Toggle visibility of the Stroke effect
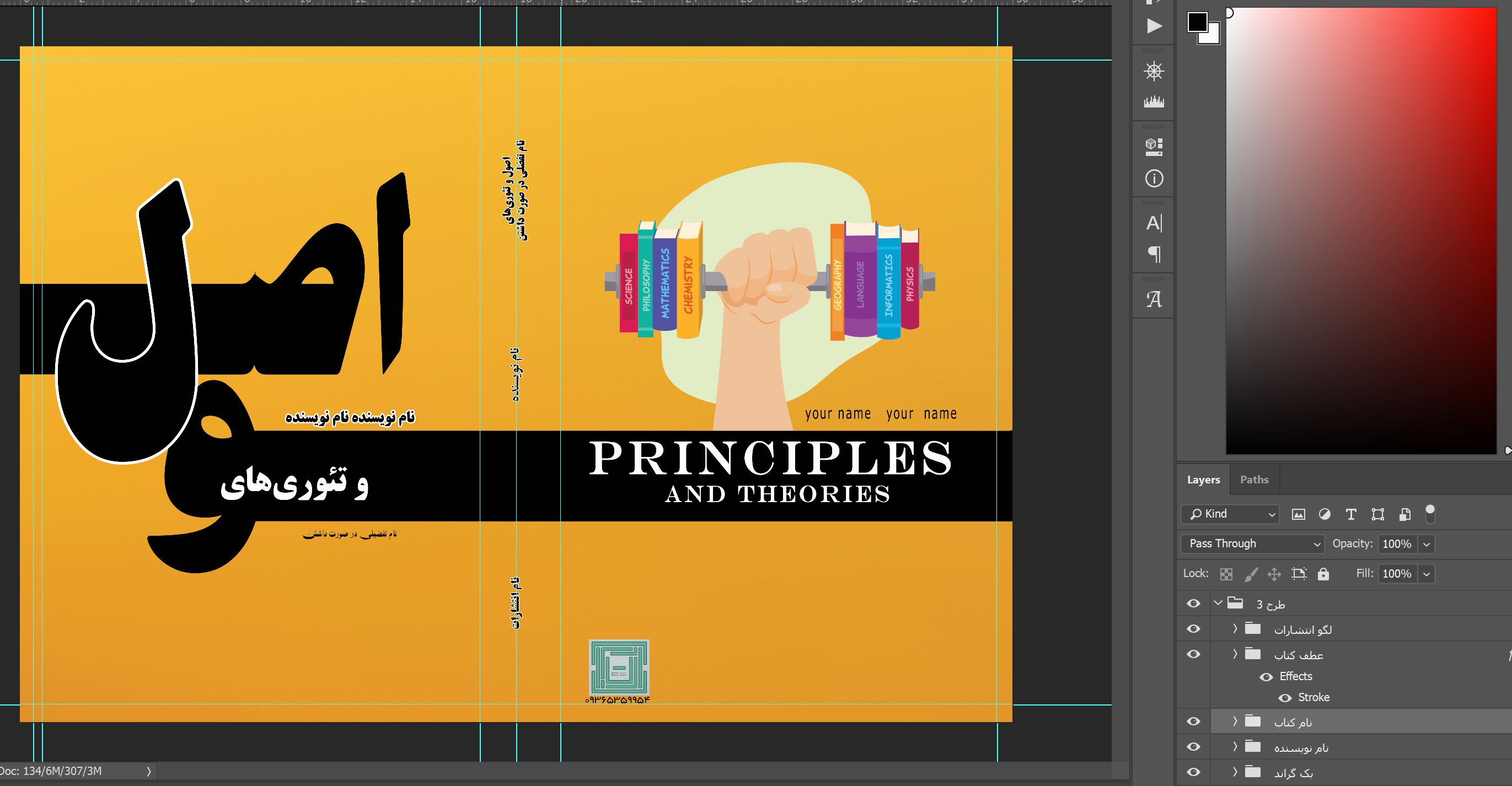Image resolution: width=1512 pixels, height=786 pixels. [x=1285, y=698]
